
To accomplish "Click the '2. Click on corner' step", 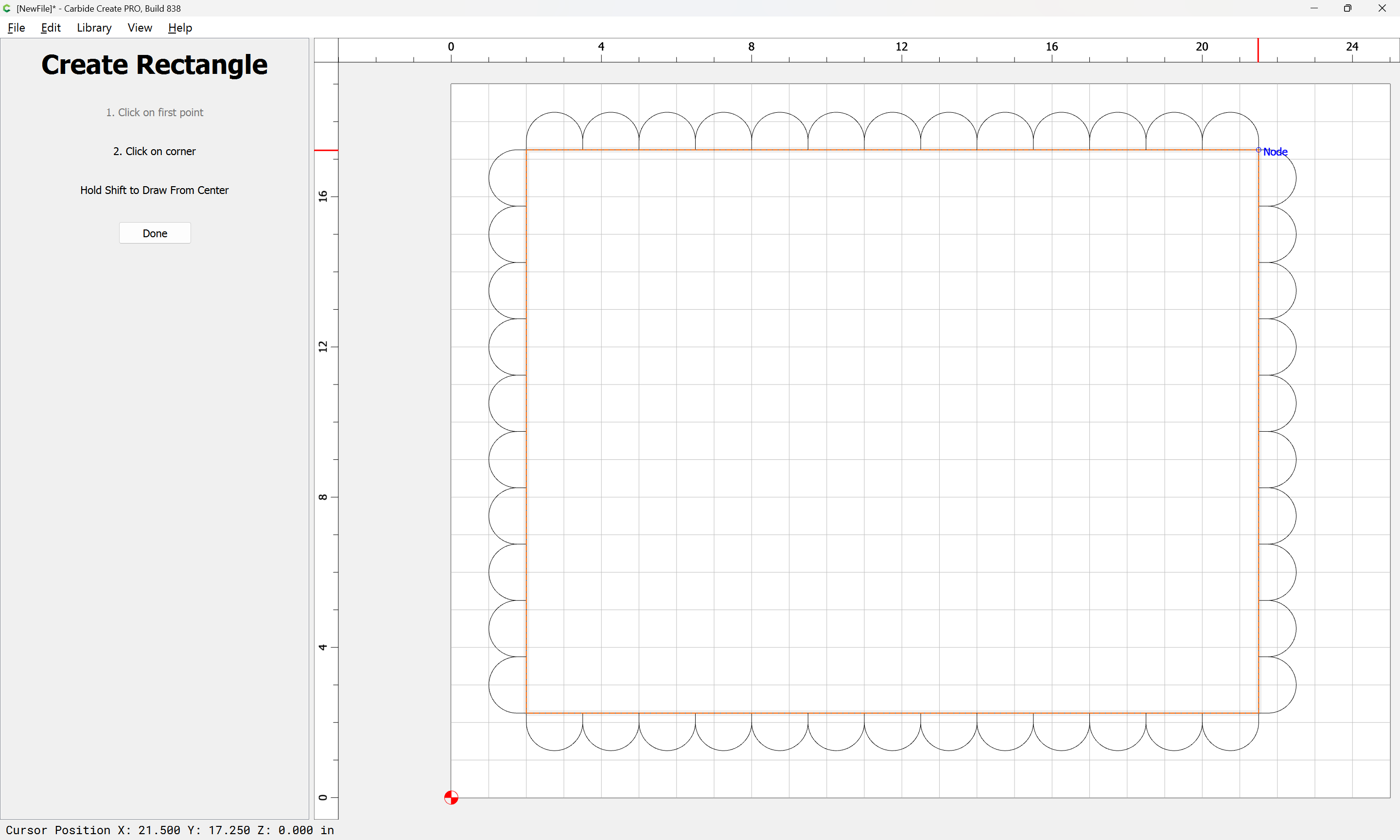I will coord(154,151).
